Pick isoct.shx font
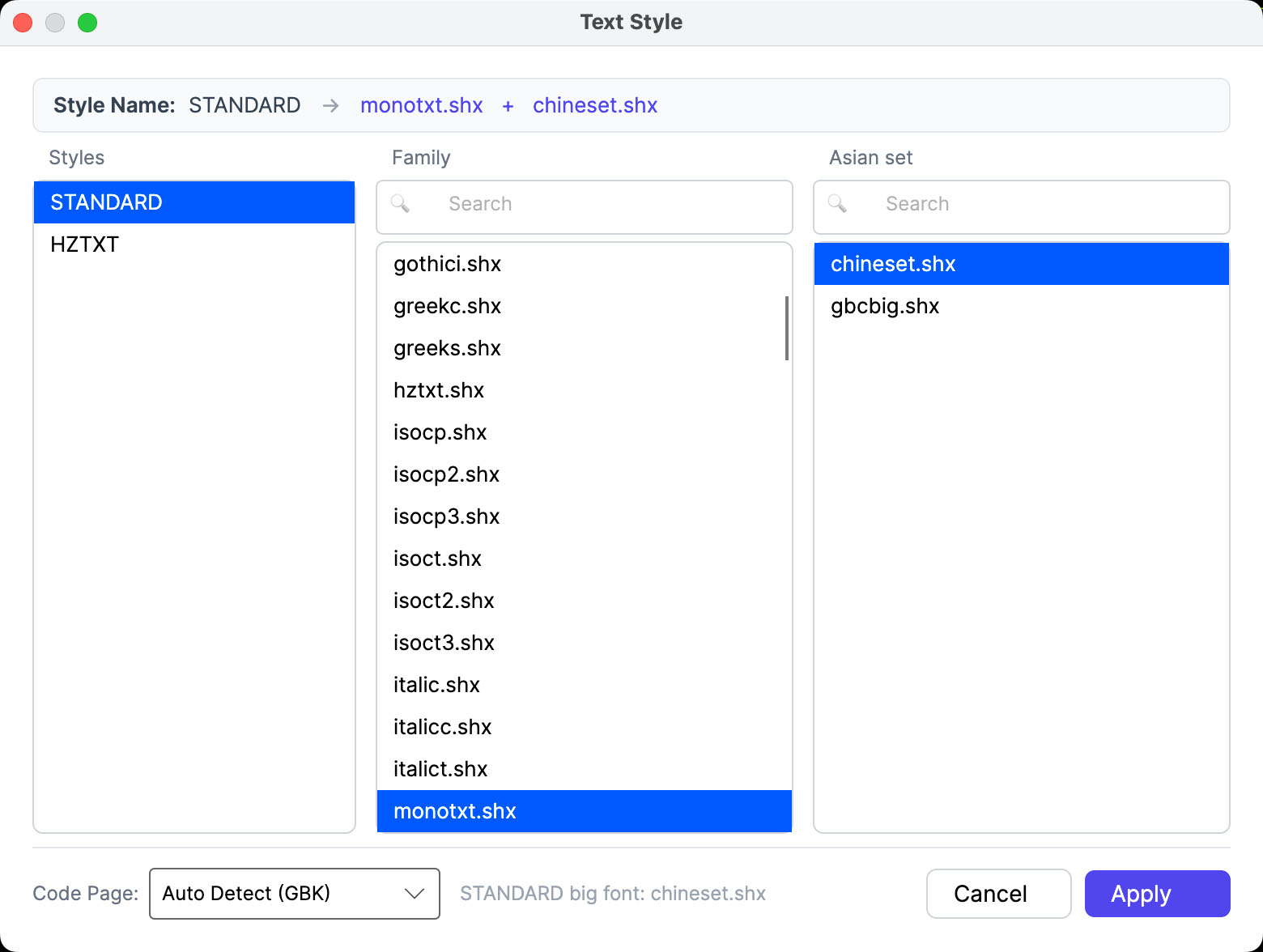The image size is (1263, 952). click(585, 559)
